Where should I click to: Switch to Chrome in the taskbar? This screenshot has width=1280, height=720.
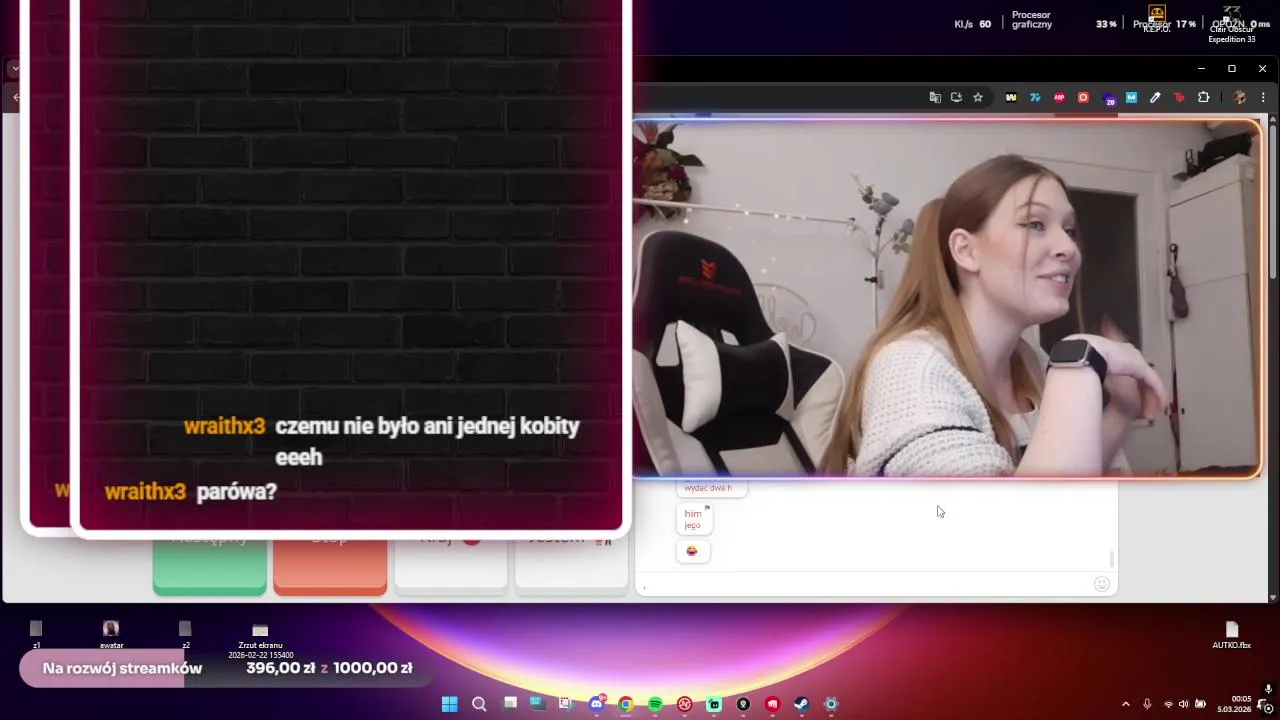[626, 704]
